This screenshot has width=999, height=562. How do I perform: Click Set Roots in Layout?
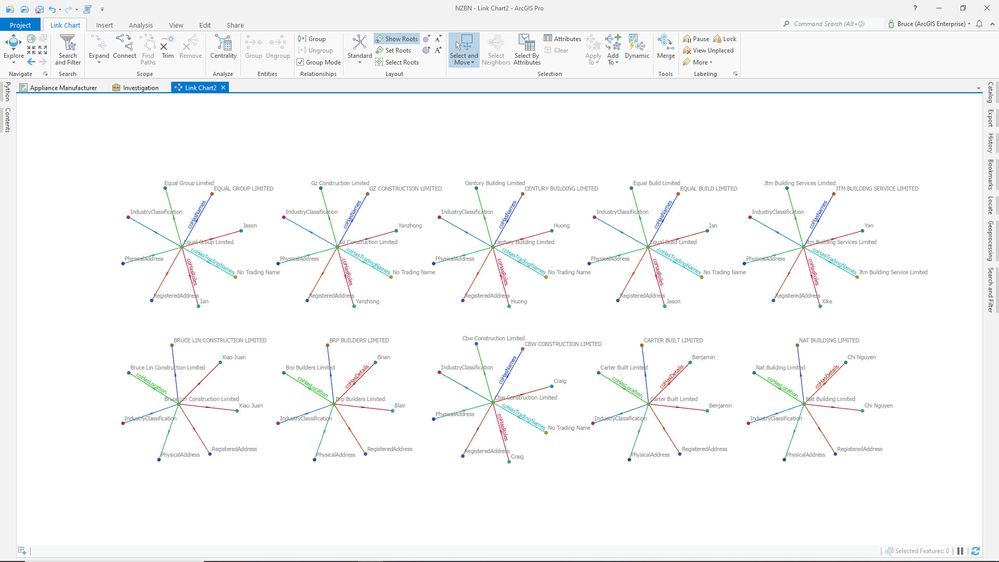coord(393,50)
